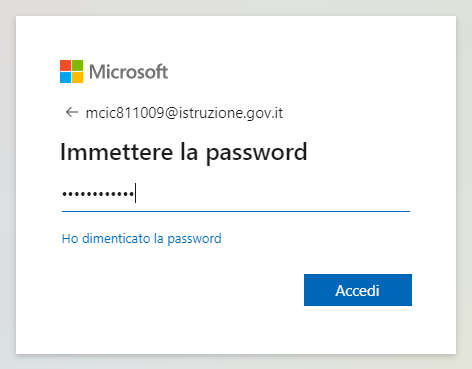The height and width of the screenshot is (369, 472).
Task: Open the Ho dimenticato la password link
Action: click(x=142, y=239)
